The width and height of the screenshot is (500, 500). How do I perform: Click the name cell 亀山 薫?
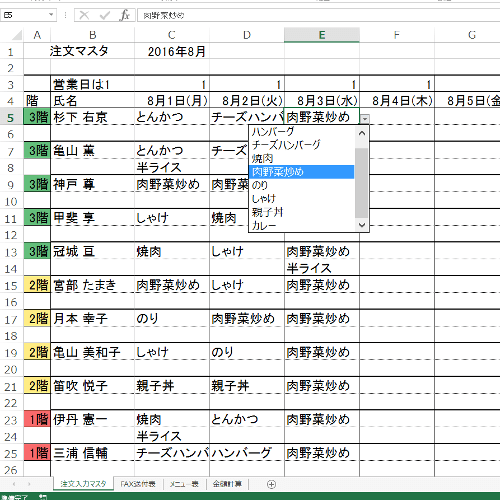click(x=93, y=151)
